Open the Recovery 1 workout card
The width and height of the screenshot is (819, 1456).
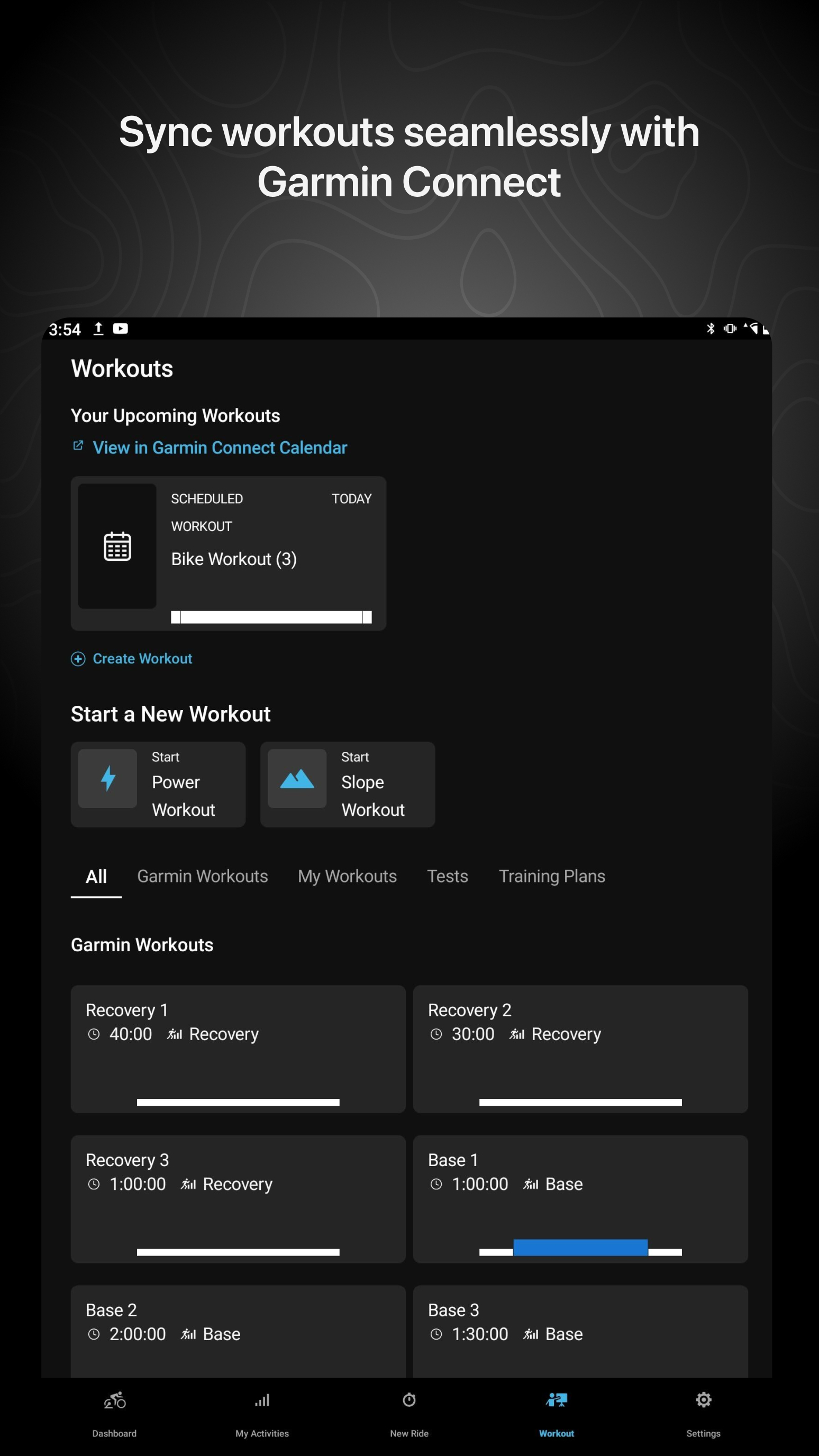238,1049
